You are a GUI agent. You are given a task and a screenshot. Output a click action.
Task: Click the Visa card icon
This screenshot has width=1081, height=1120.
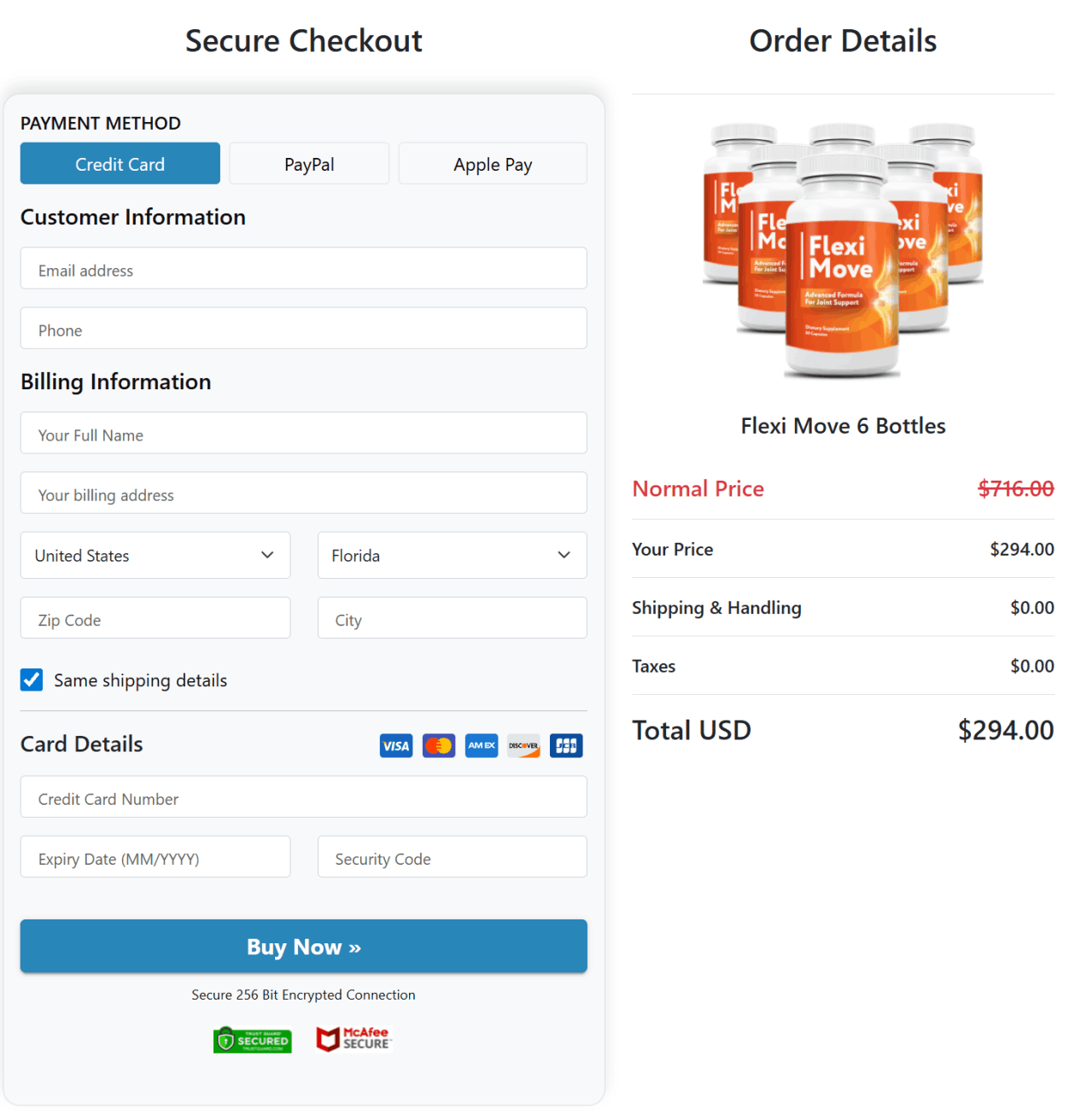(395, 745)
